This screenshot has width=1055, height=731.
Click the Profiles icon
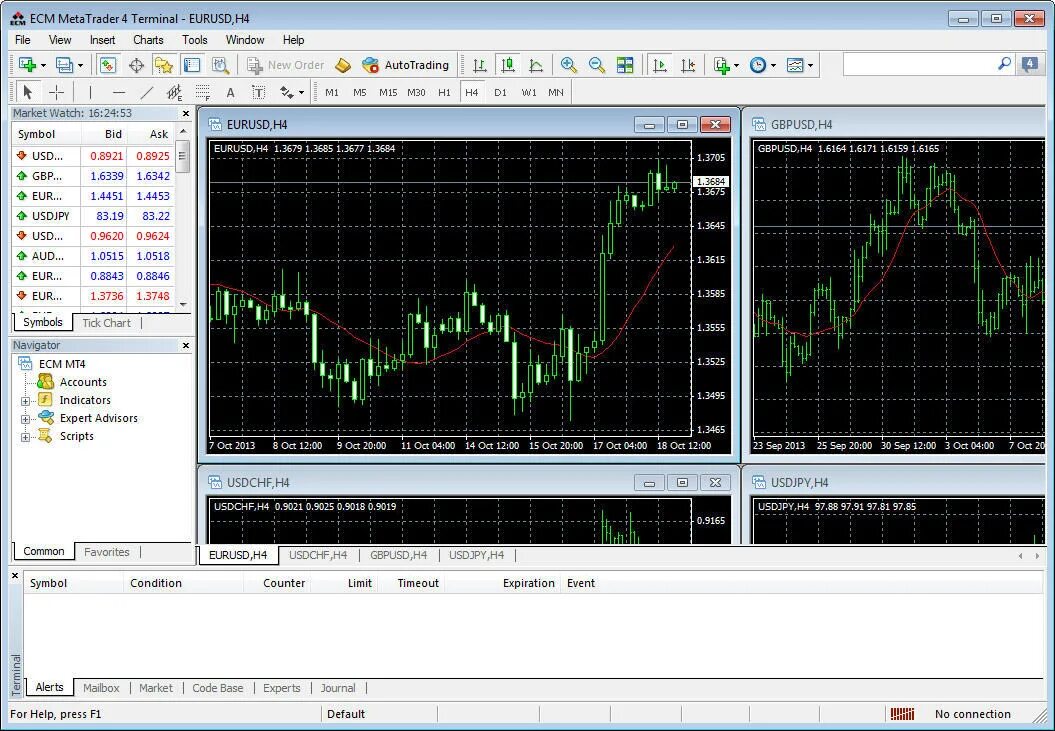point(64,65)
